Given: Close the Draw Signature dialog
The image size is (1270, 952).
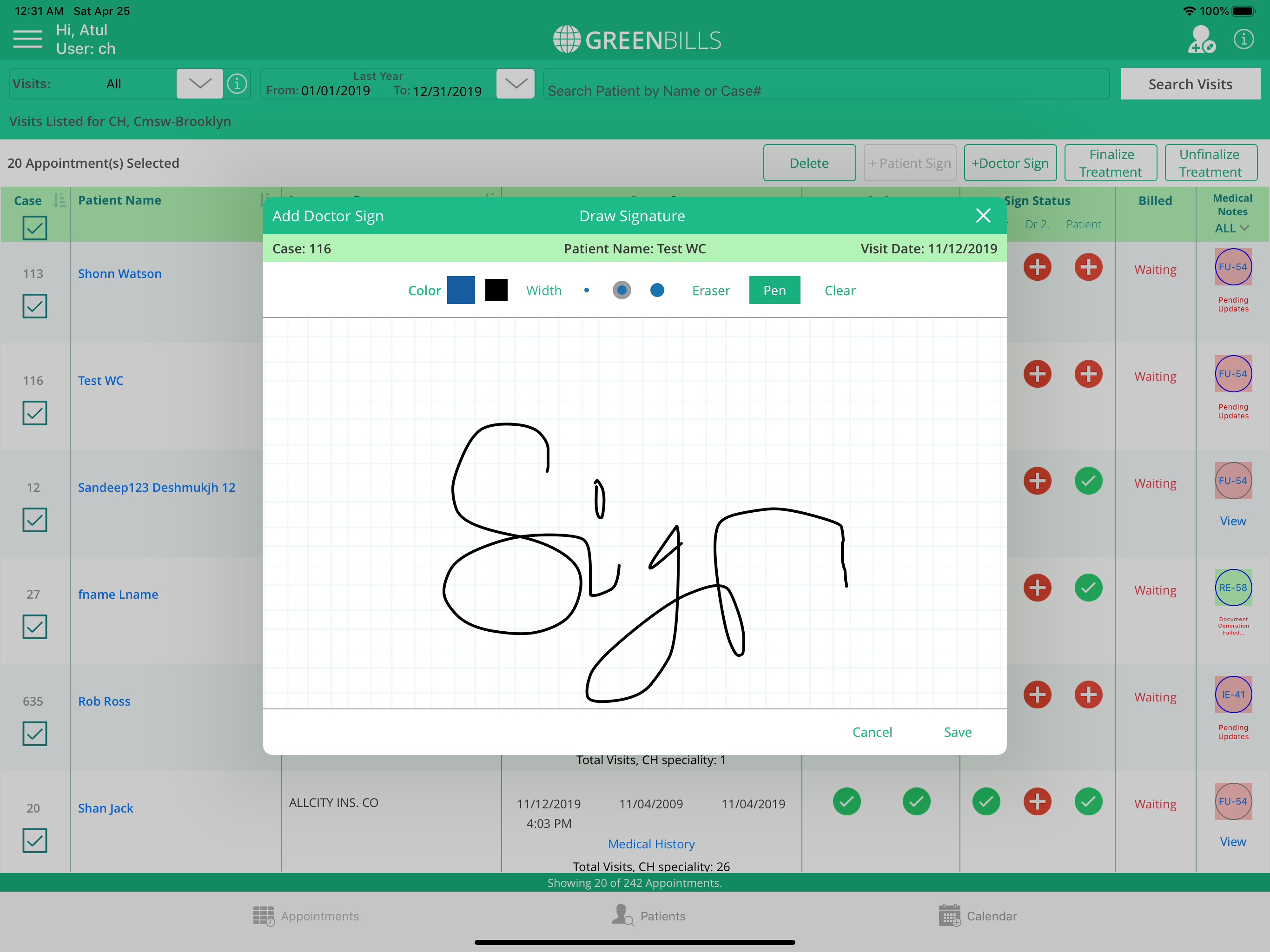Looking at the screenshot, I should (983, 215).
